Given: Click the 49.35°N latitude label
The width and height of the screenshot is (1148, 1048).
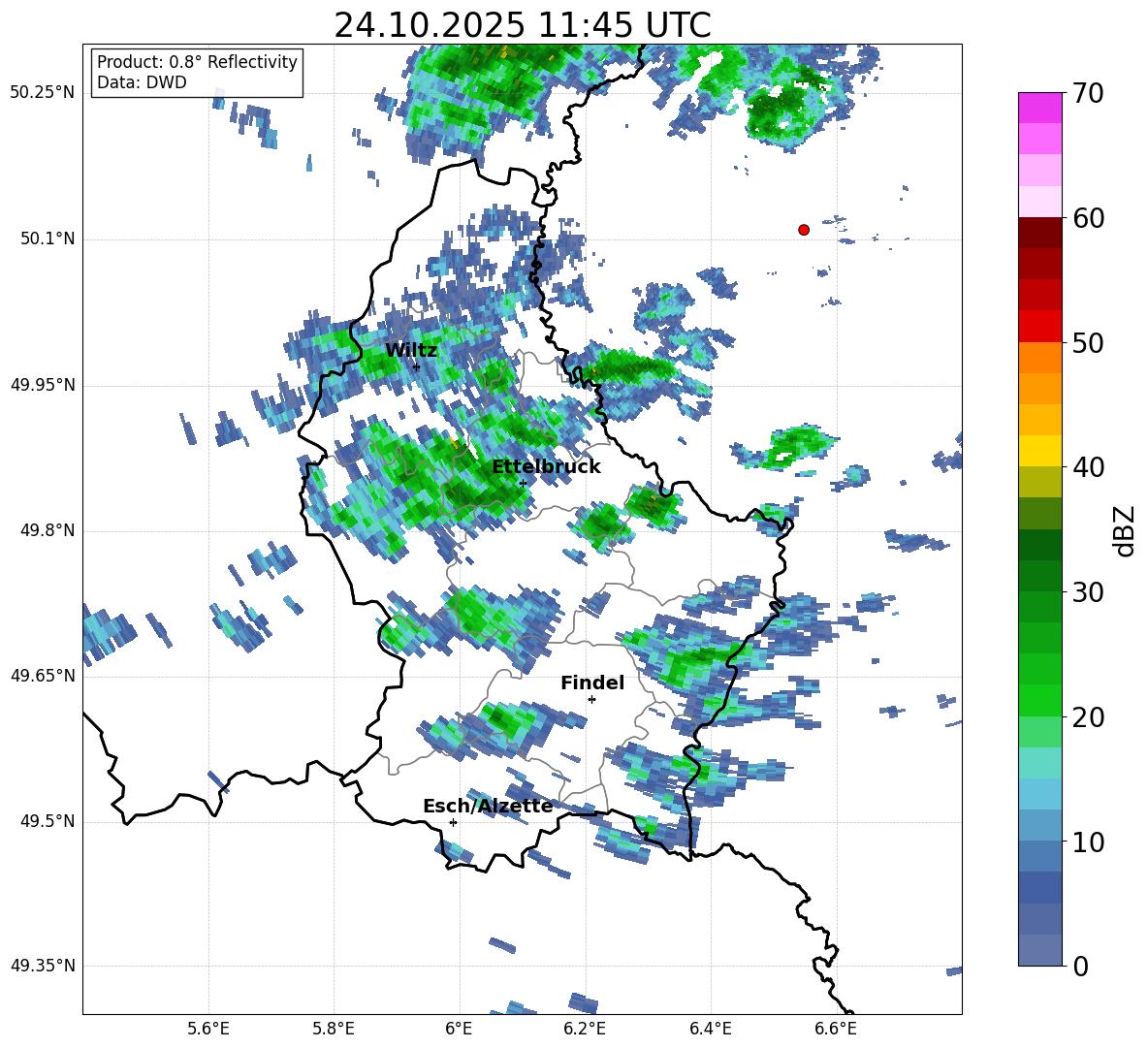Looking at the screenshot, I should click(43, 966).
